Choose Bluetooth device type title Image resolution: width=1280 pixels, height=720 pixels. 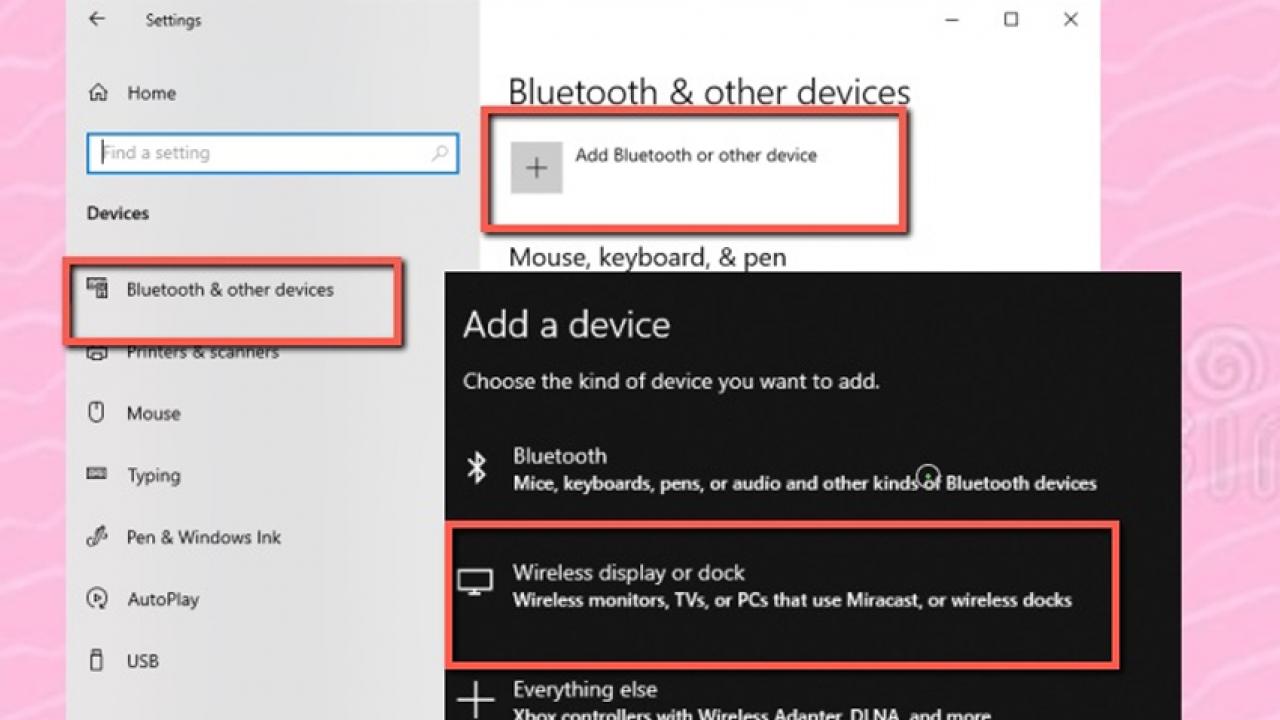[559, 456]
